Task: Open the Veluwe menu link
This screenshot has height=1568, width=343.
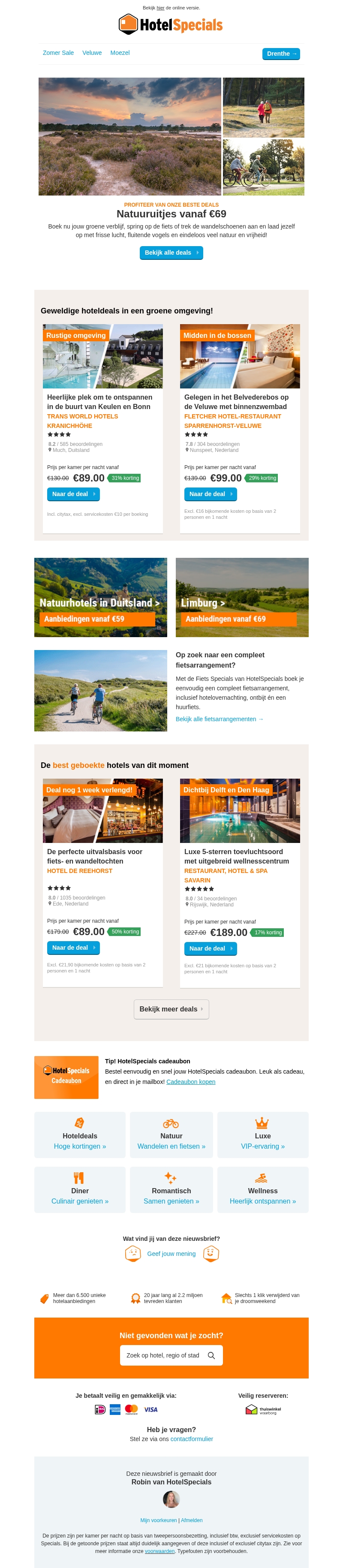Action: pyautogui.click(x=92, y=53)
